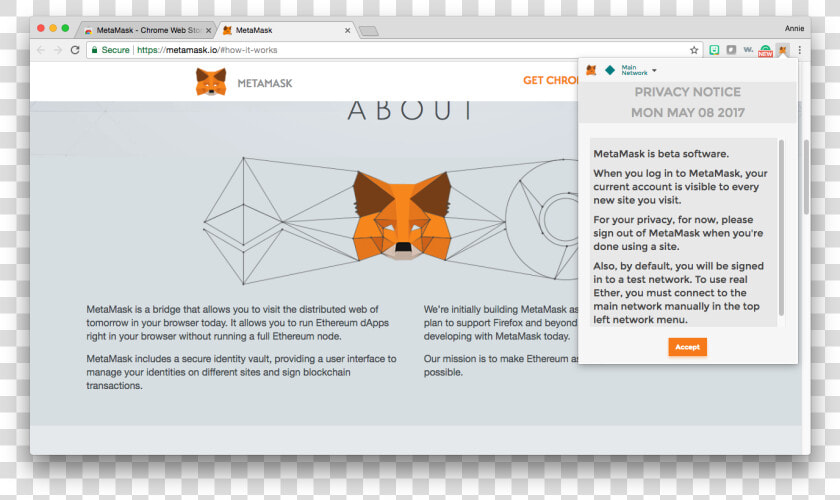Go back to the previous page
Screen dimensions: 840x500
(x=41, y=50)
